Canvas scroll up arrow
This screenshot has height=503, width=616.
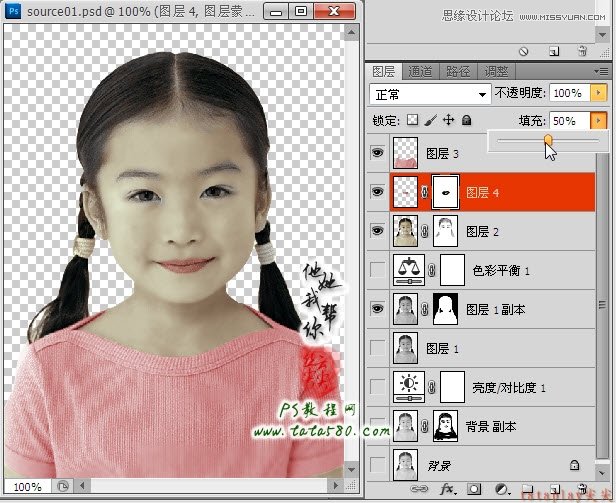coord(351,33)
